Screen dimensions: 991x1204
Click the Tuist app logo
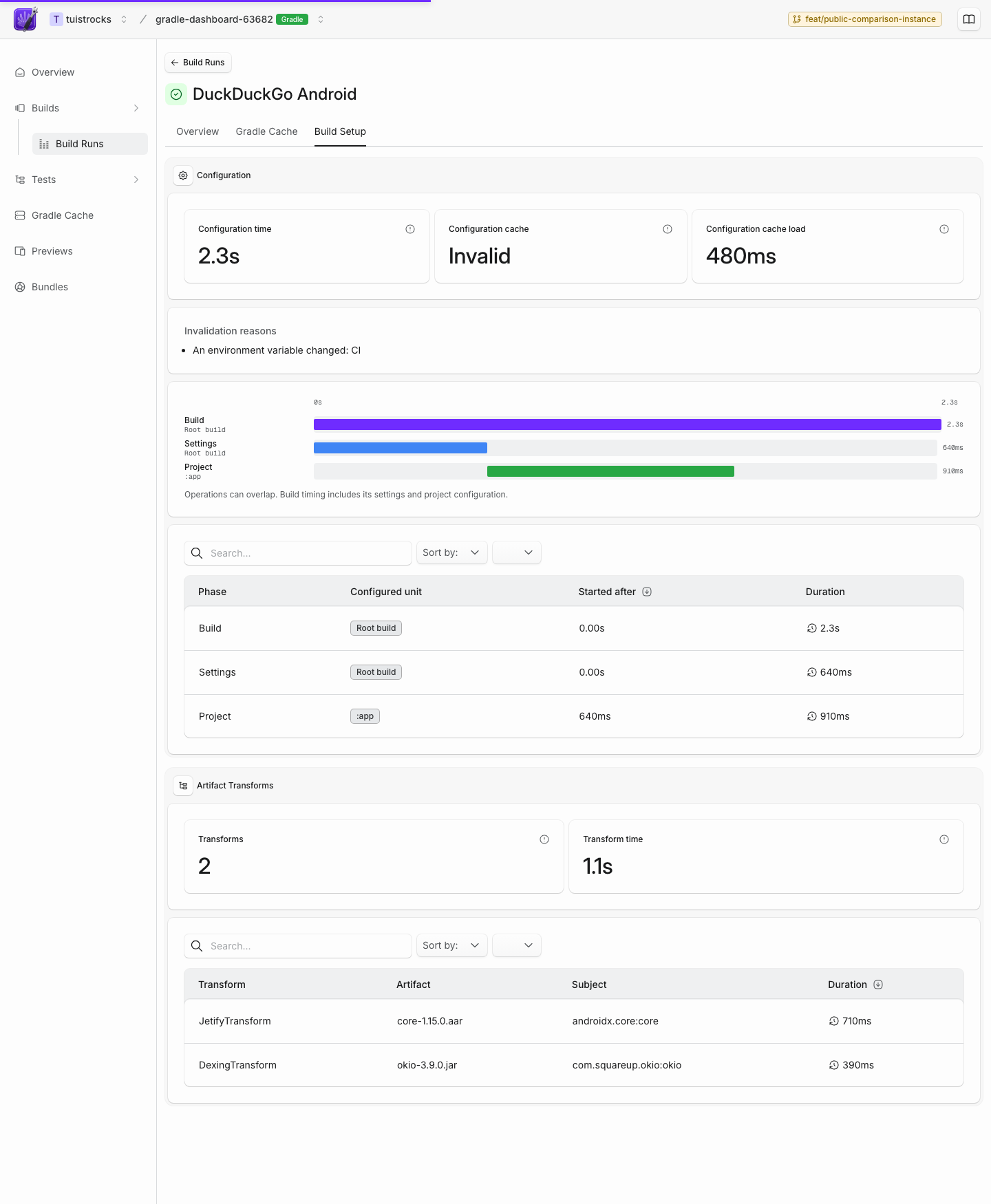(x=25, y=19)
